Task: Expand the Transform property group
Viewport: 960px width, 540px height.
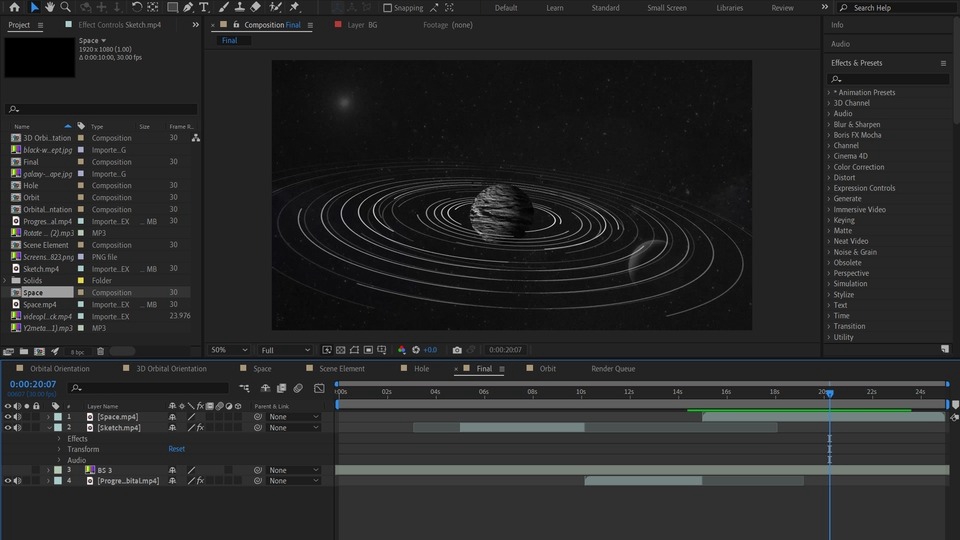Action: pyautogui.click(x=59, y=449)
